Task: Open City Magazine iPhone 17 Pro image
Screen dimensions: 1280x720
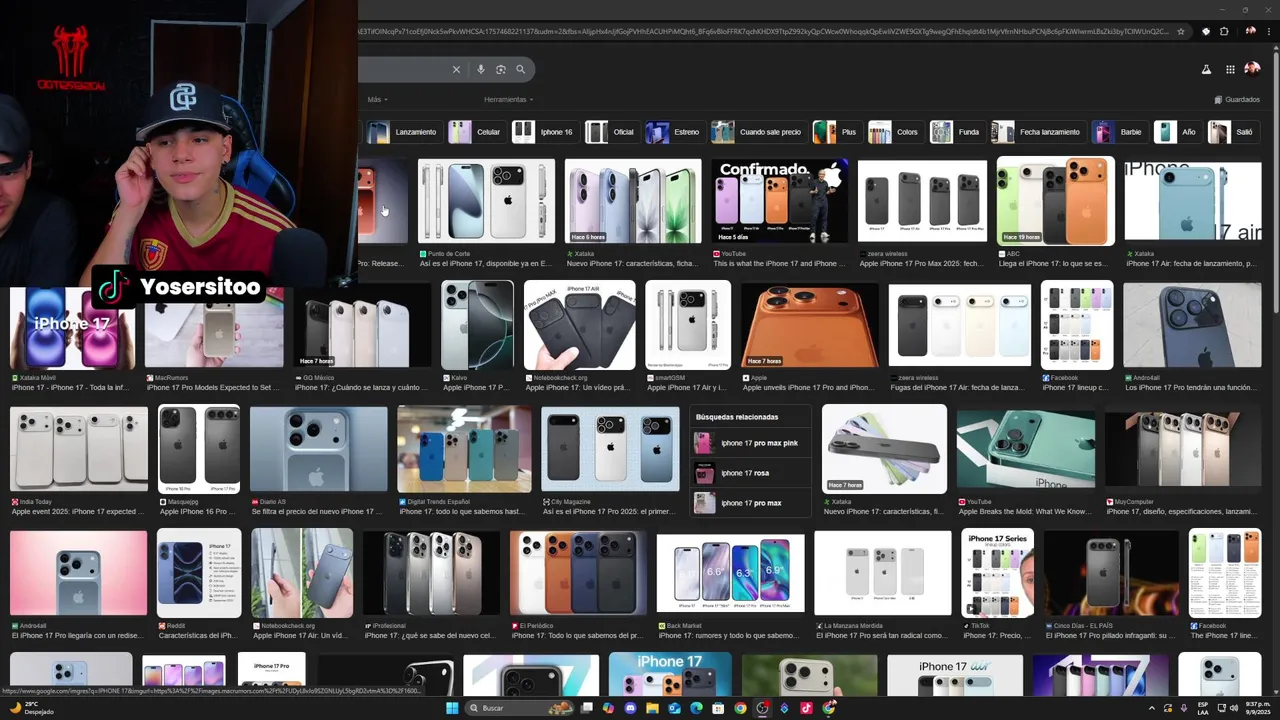Action: (x=610, y=449)
